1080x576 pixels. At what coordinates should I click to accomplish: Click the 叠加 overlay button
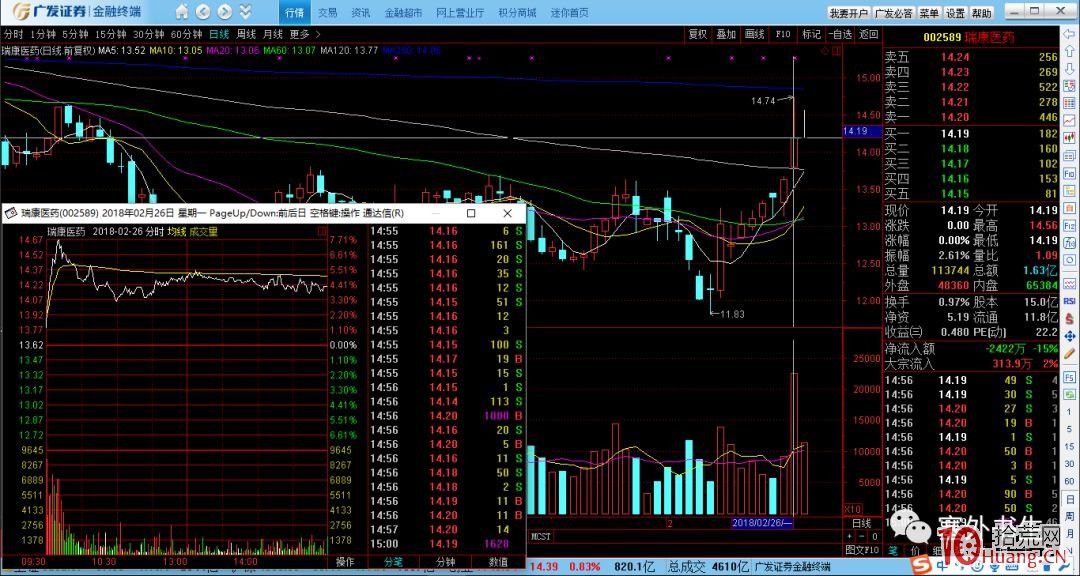click(x=725, y=34)
